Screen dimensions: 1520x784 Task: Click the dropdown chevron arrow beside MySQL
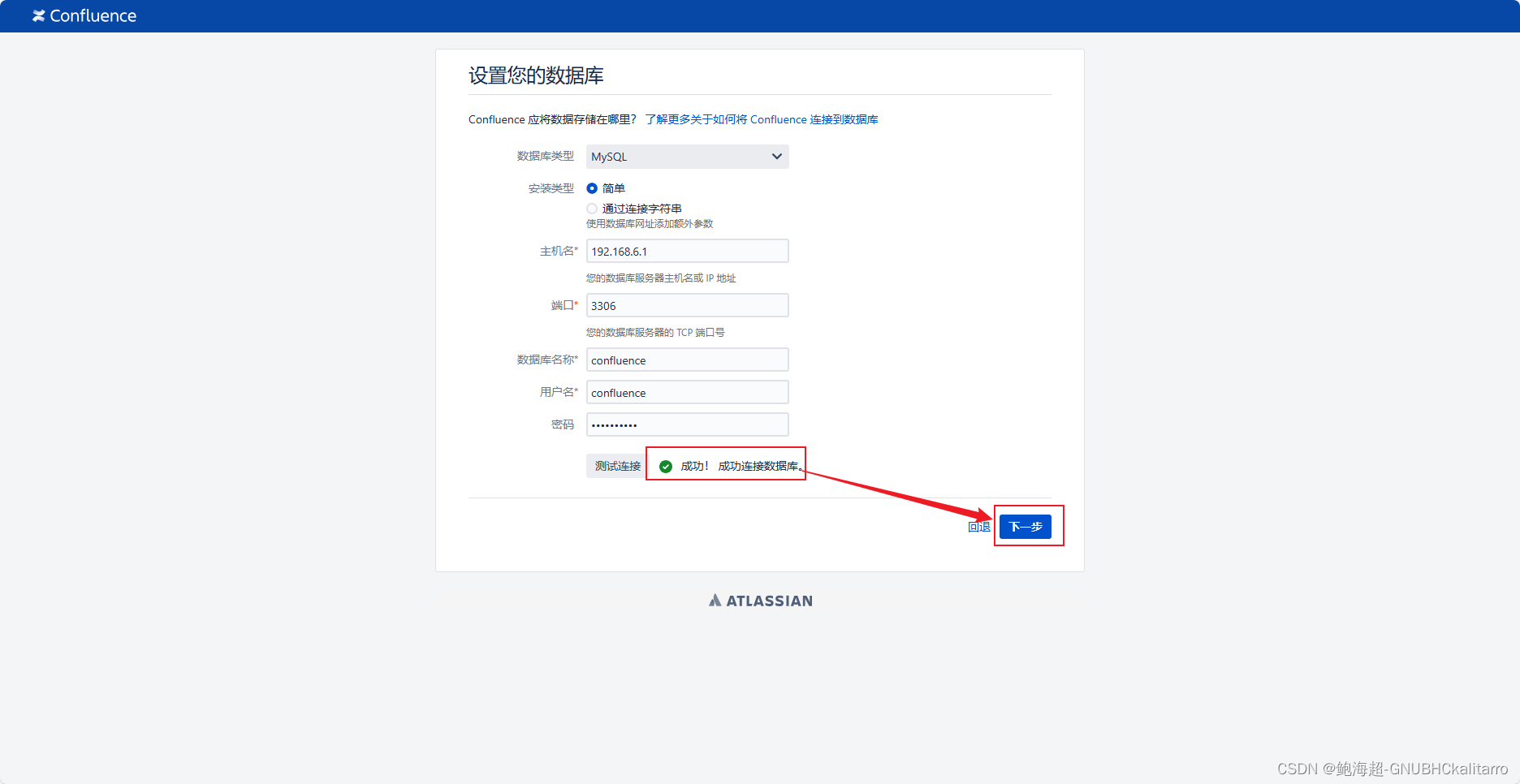777,157
